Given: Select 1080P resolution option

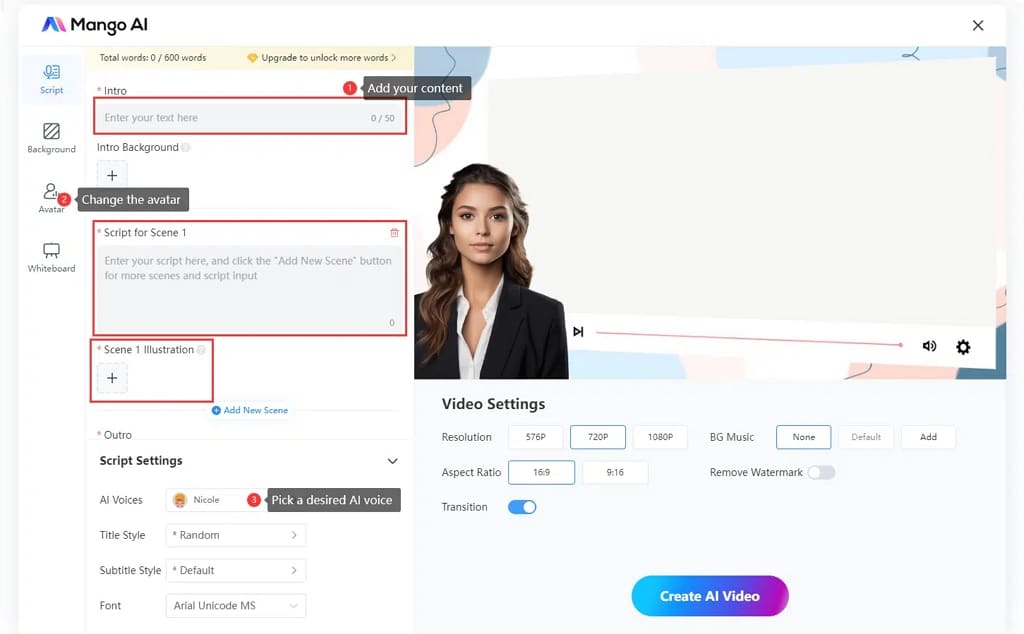Looking at the screenshot, I should [x=660, y=437].
